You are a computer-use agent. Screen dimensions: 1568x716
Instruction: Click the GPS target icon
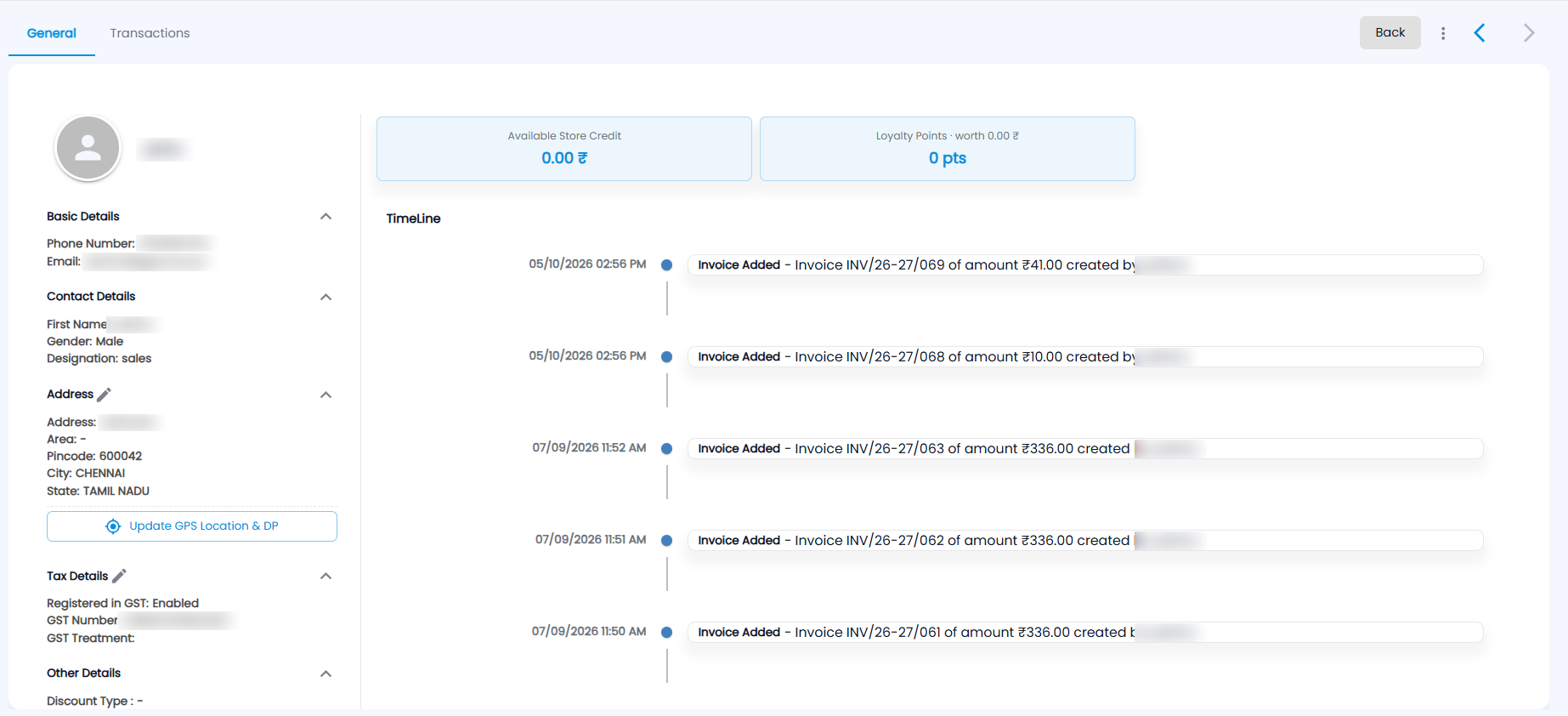pyautogui.click(x=113, y=526)
